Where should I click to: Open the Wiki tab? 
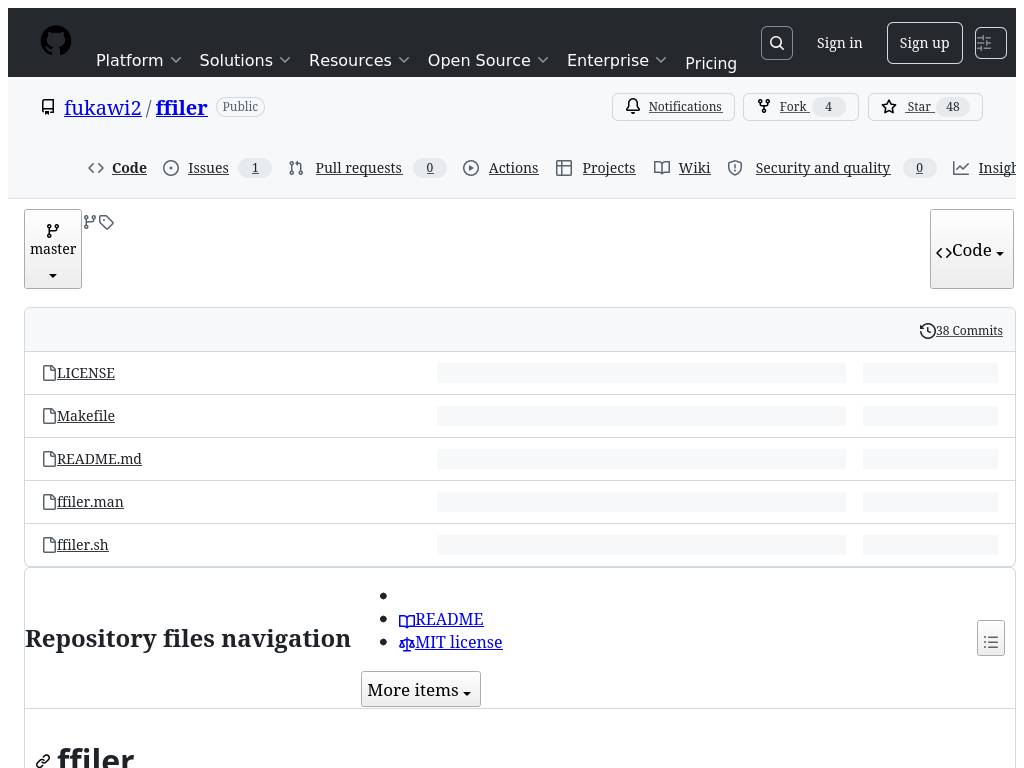pyautogui.click(x=694, y=168)
